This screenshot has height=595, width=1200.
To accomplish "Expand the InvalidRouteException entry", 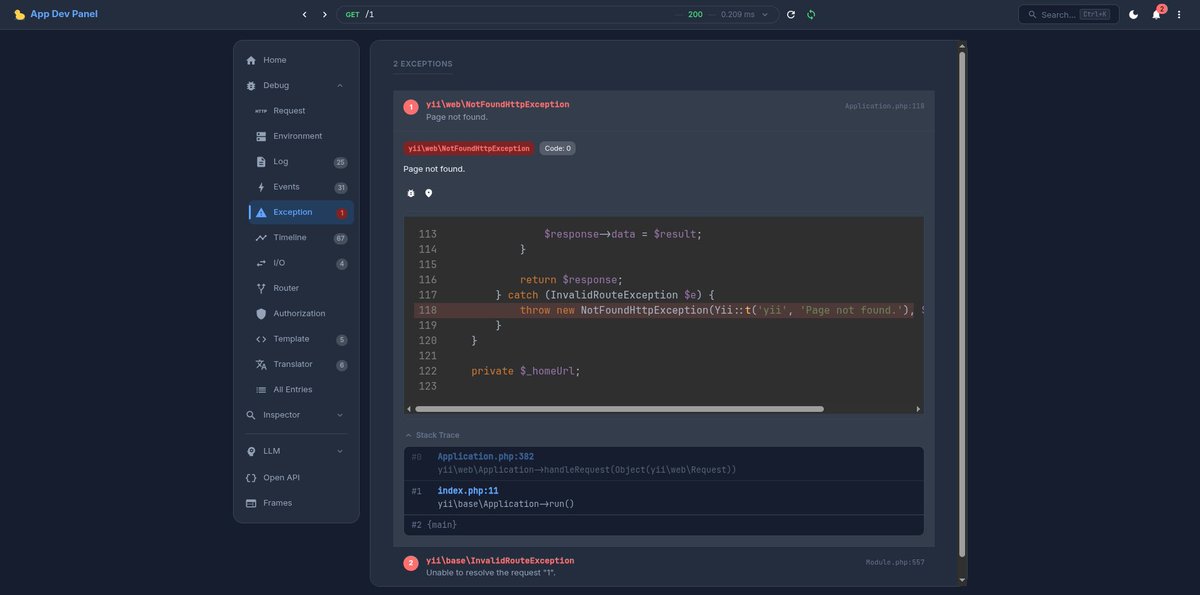I will [664, 566].
